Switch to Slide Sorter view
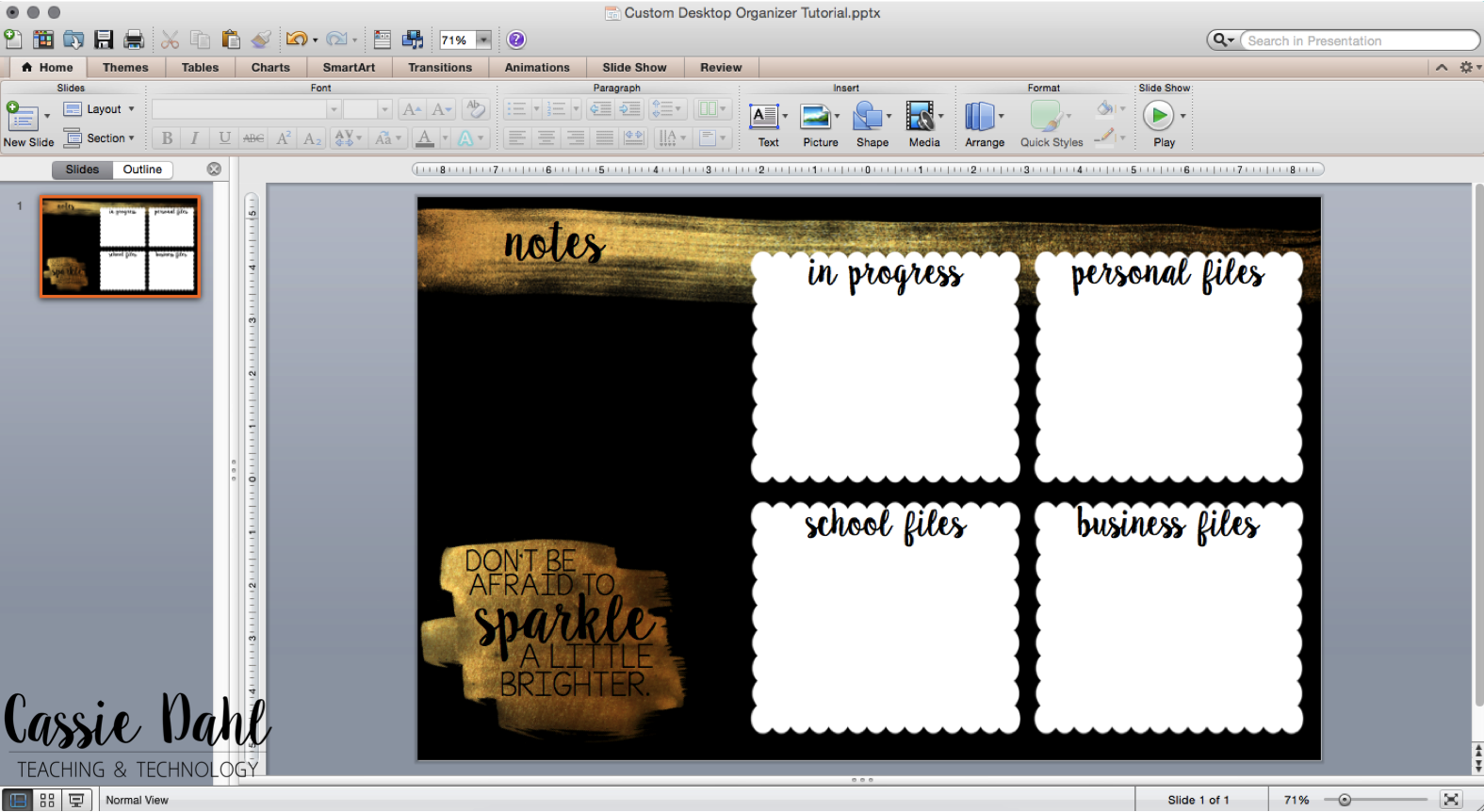The image size is (1484, 812). (47, 800)
